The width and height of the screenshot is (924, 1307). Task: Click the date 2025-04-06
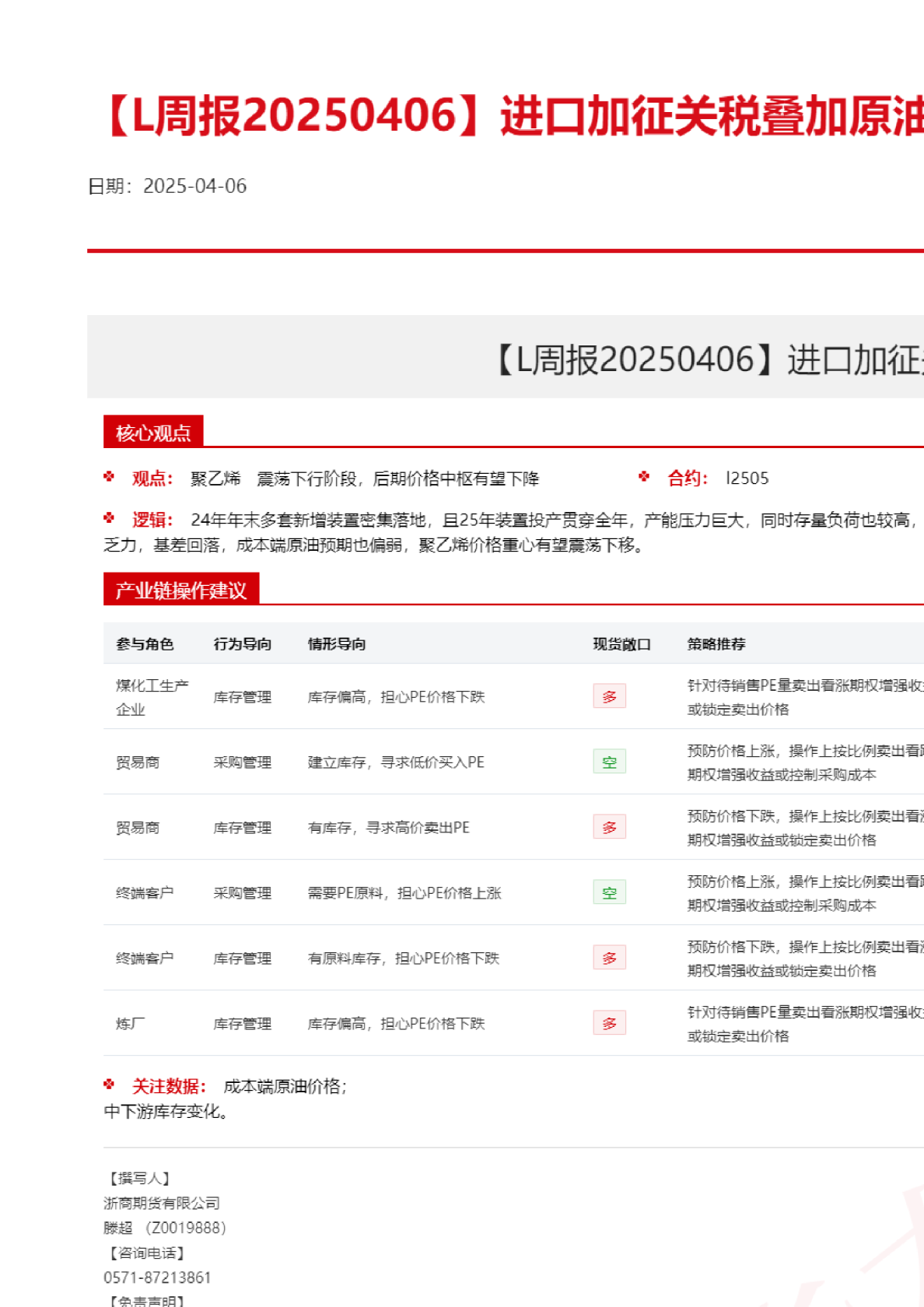click(194, 186)
